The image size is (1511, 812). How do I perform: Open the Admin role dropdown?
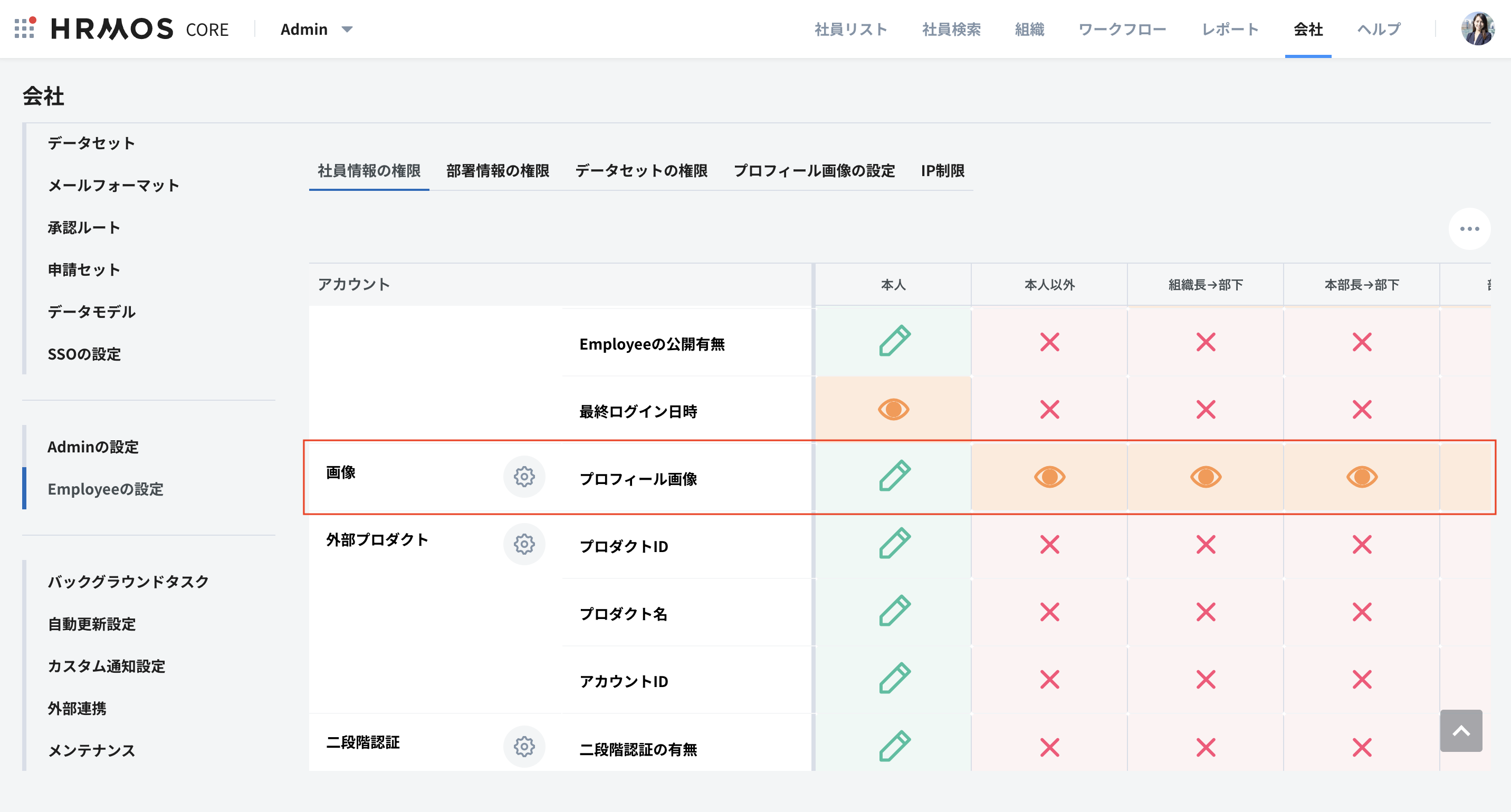click(x=317, y=30)
